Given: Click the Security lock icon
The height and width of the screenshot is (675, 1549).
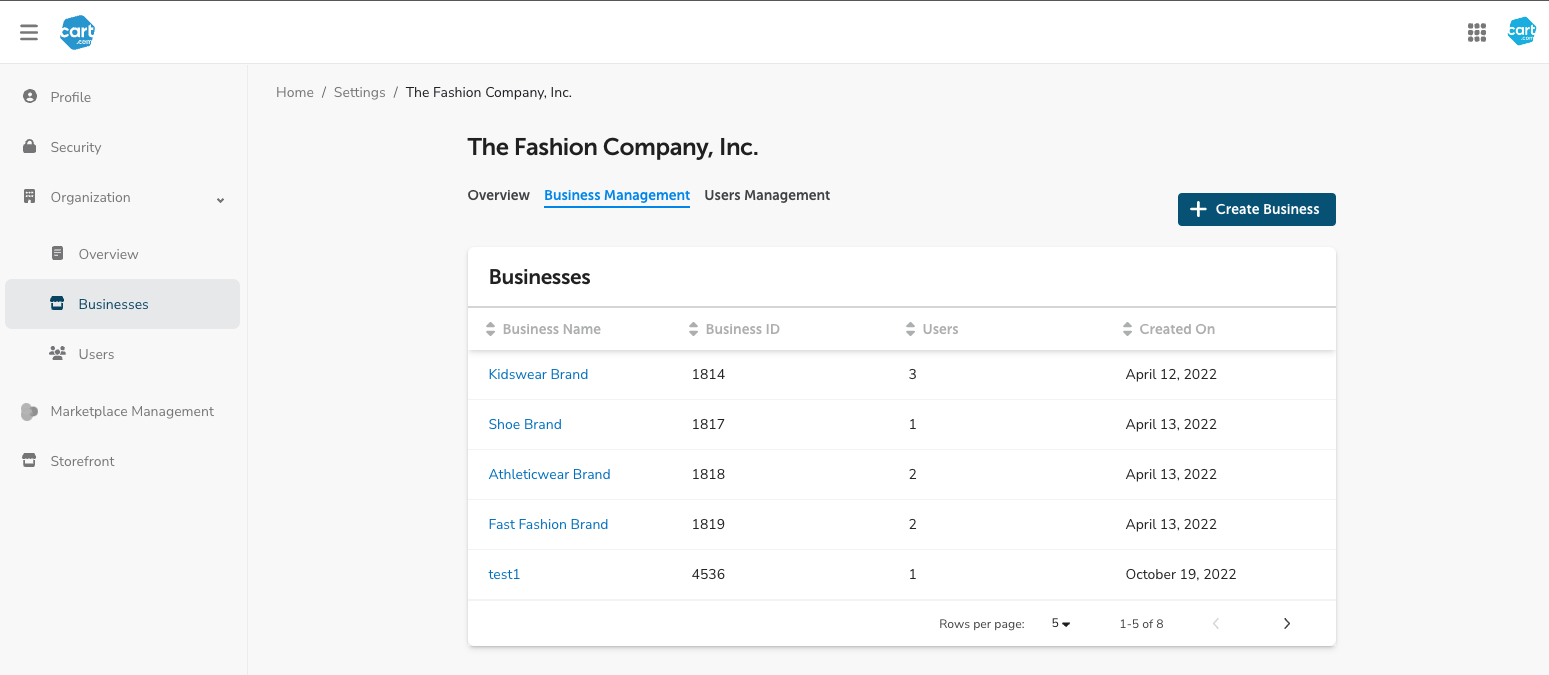Looking at the screenshot, I should coord(30,147).
